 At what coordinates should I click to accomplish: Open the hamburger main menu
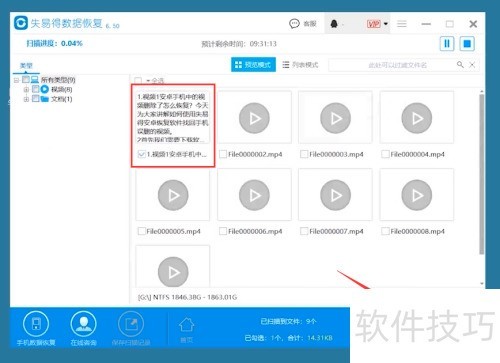(402, 24)
